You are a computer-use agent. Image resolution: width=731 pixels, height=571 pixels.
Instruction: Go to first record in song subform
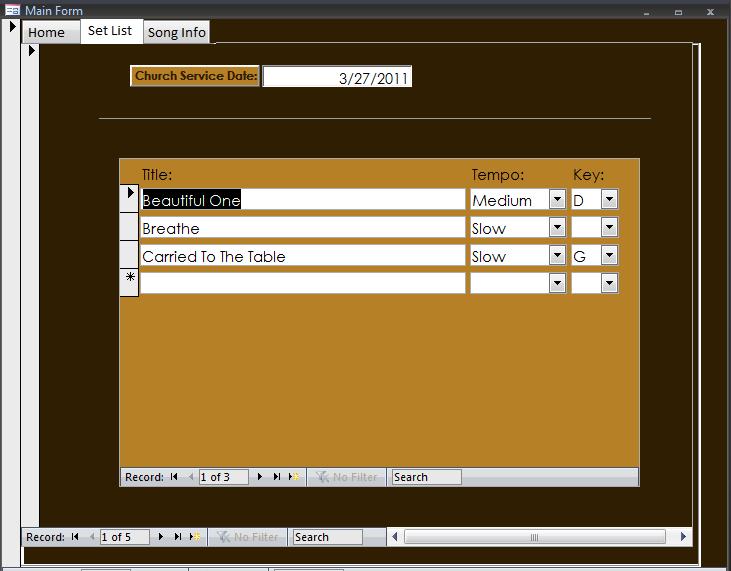click(x=174, y=477)
